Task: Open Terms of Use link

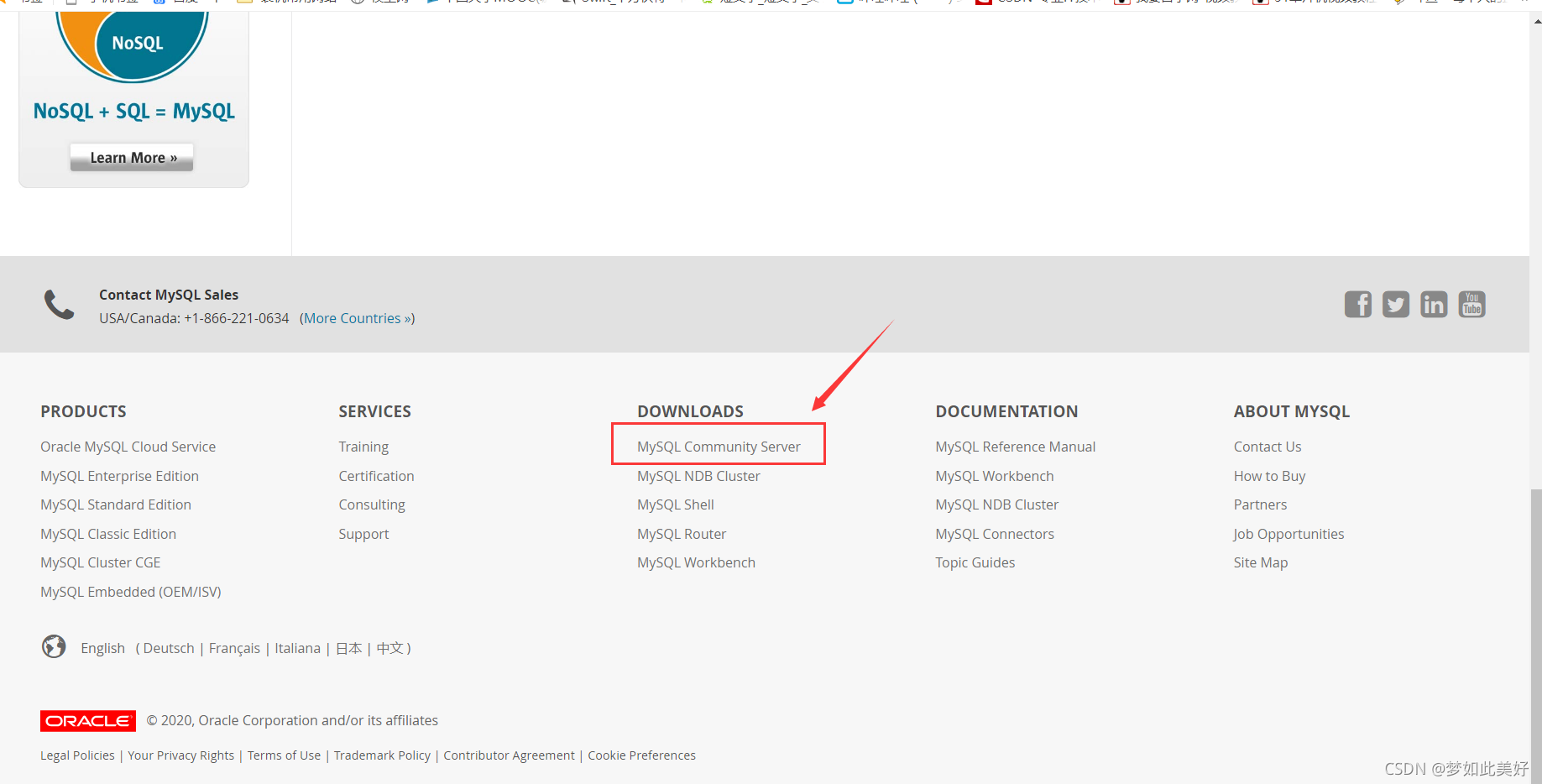Action: point(284,755)
